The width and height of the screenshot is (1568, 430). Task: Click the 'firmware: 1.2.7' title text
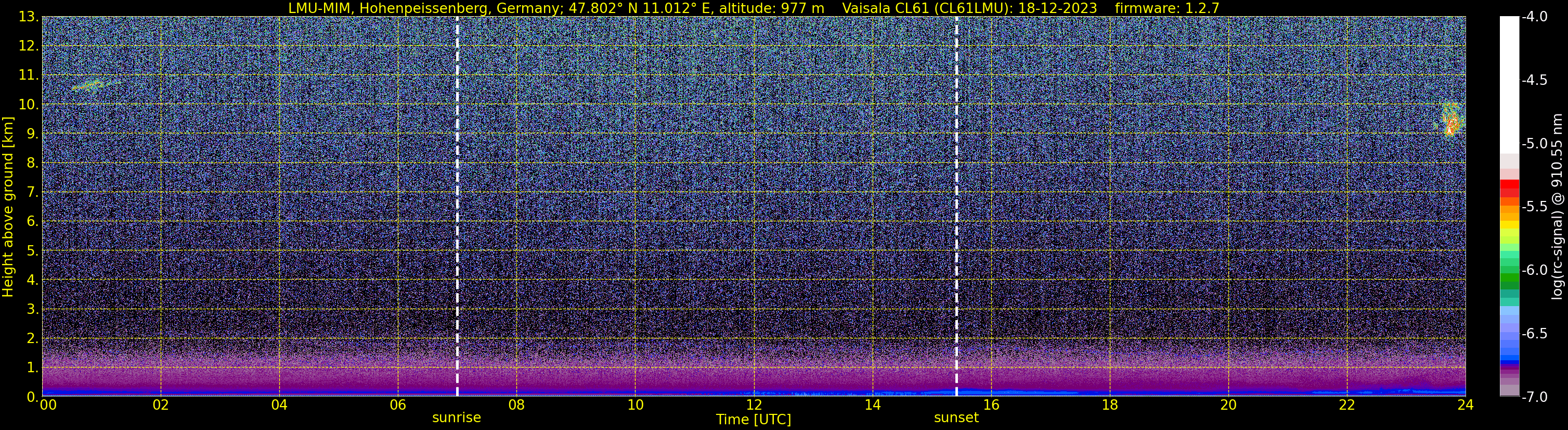[1167, 8]
